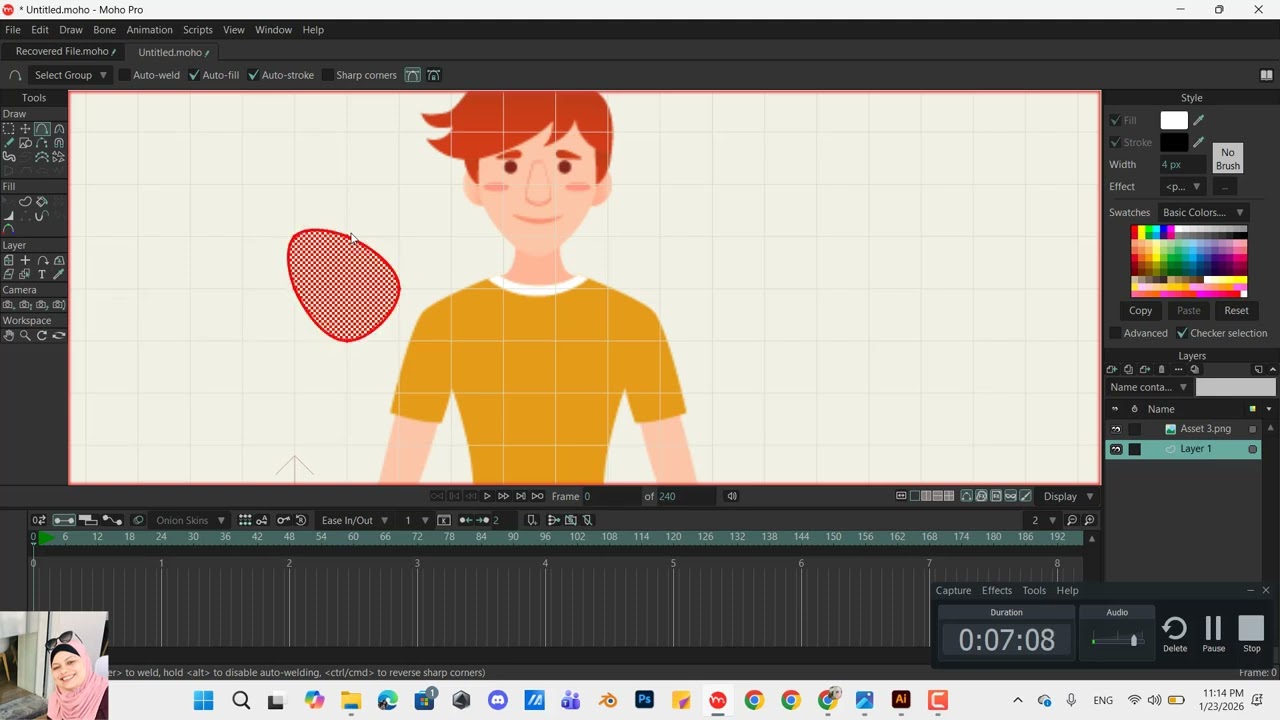The width and height of the screenshot is (1280, 720).
Task: Open Photoshop from the Windows taskbar
Action: pos(644,700)
